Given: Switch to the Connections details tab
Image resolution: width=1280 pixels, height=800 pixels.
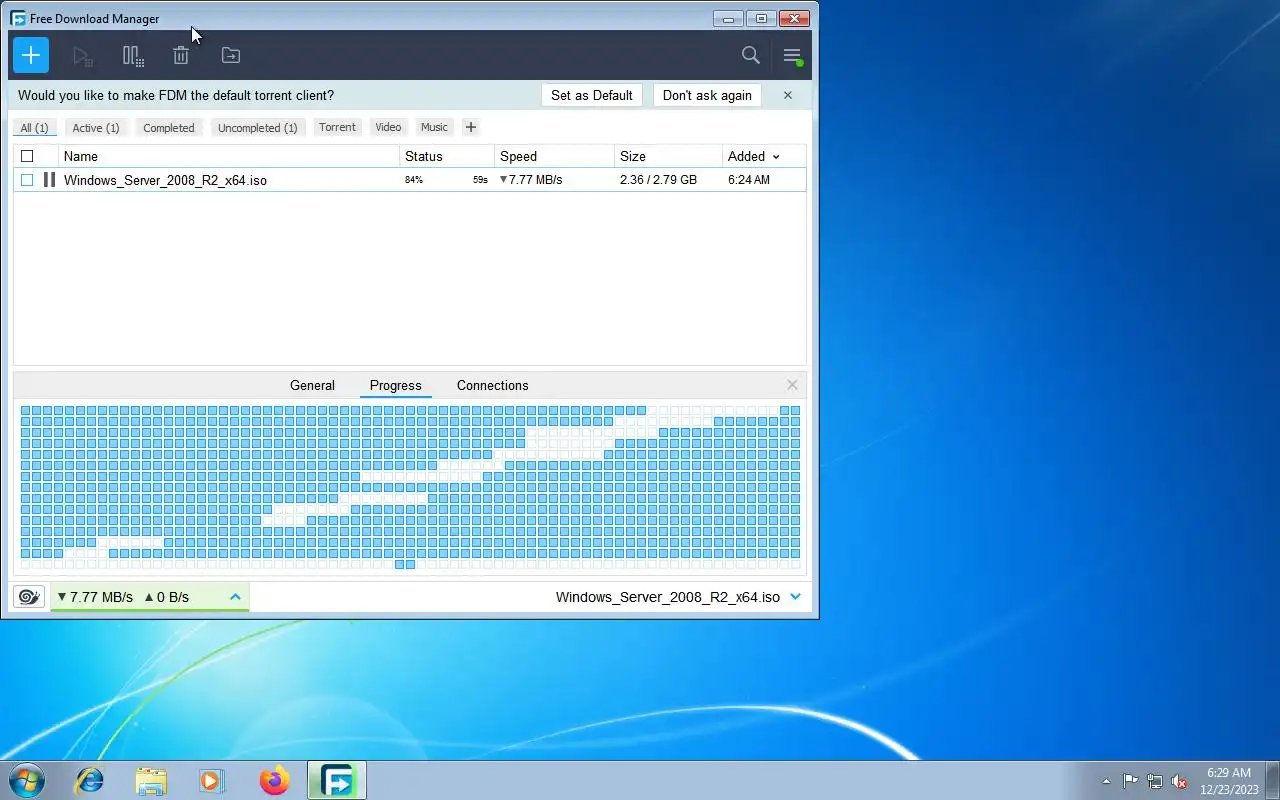Looking at the screenshot, I should click(492, 385).
